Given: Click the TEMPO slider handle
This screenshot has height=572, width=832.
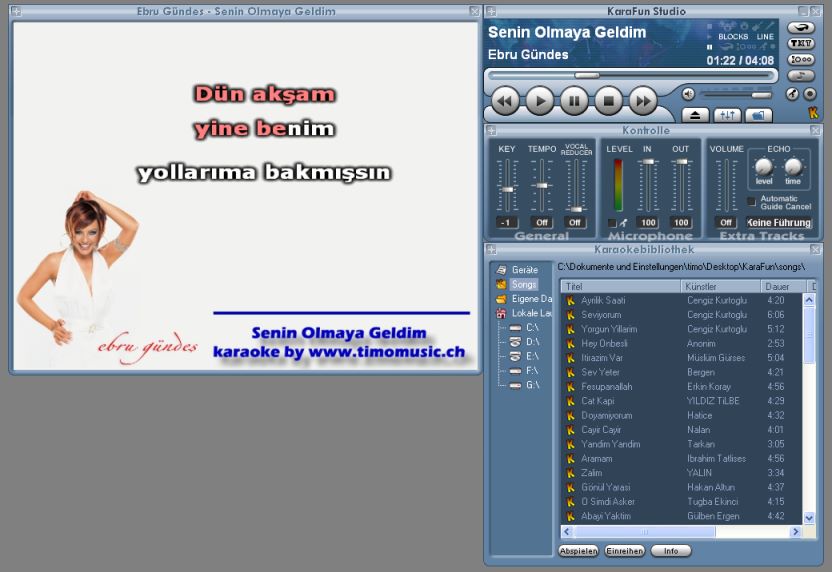Looking at the screenshot, I should [x=542, y=186].
